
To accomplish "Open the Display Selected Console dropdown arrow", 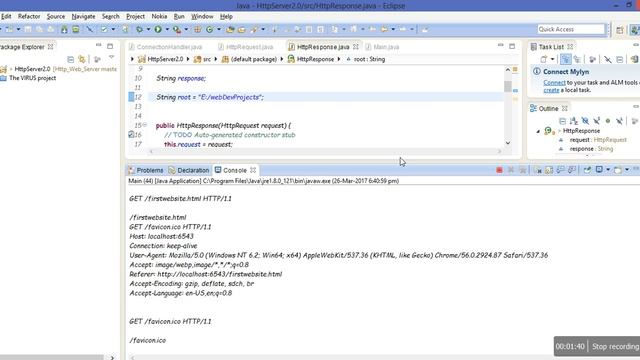I will click(x=608, y=170).
